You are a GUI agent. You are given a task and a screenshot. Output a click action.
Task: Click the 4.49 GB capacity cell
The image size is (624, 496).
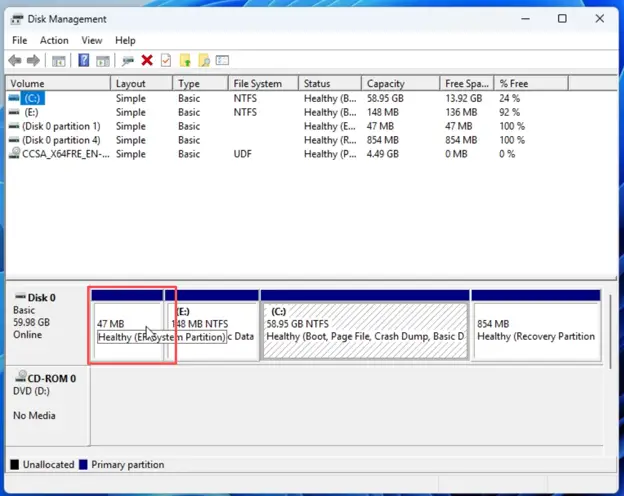[x=383, y=154]
